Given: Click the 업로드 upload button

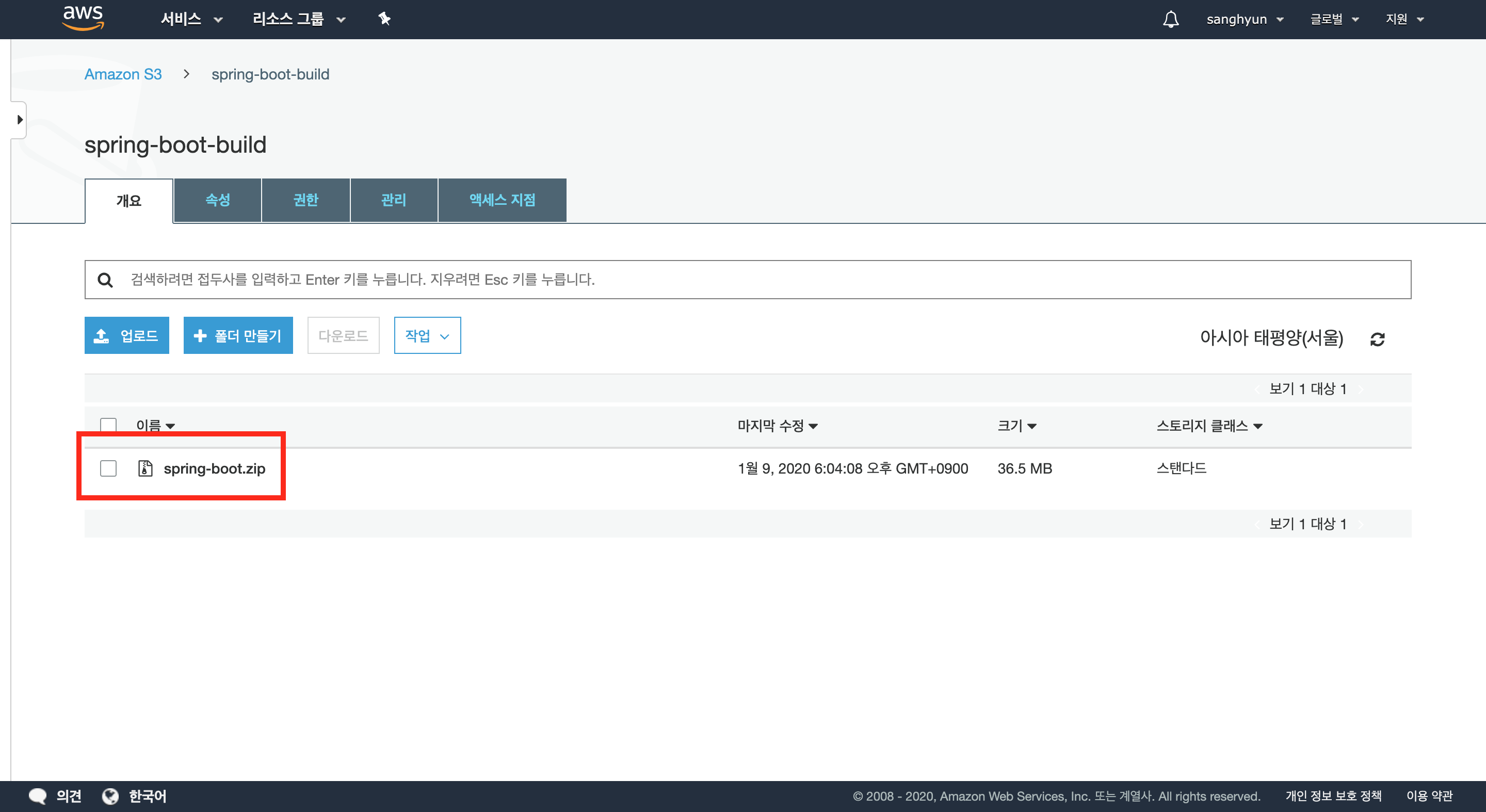Looking at the screenshot, I should [127, 336].
